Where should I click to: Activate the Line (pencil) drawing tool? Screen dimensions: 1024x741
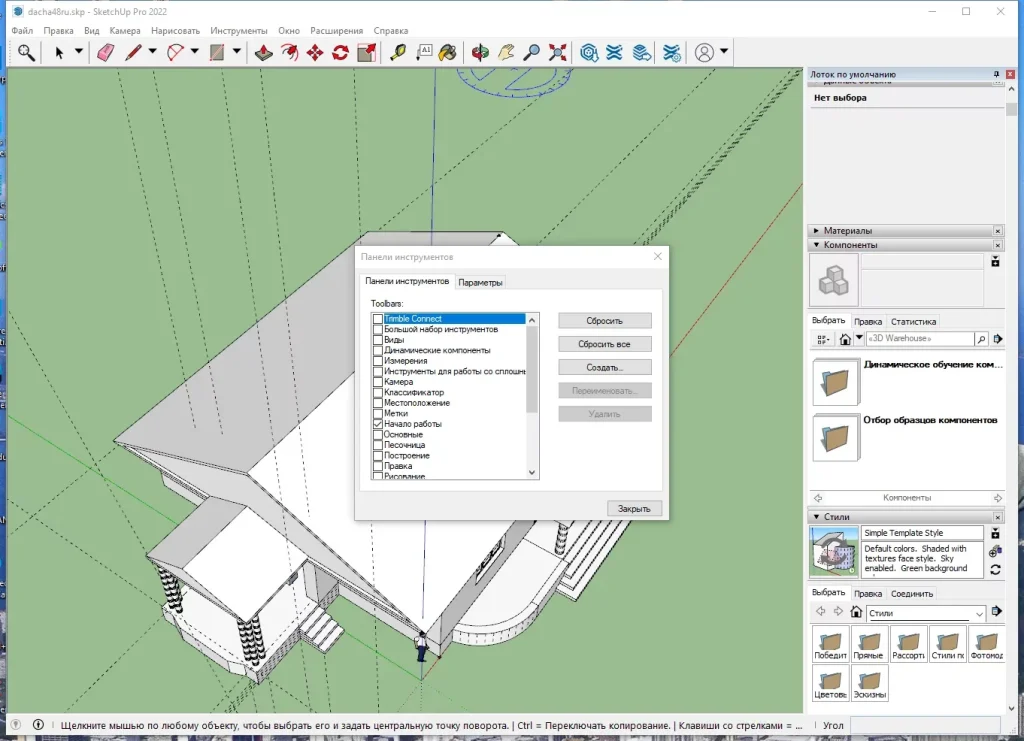135,51
